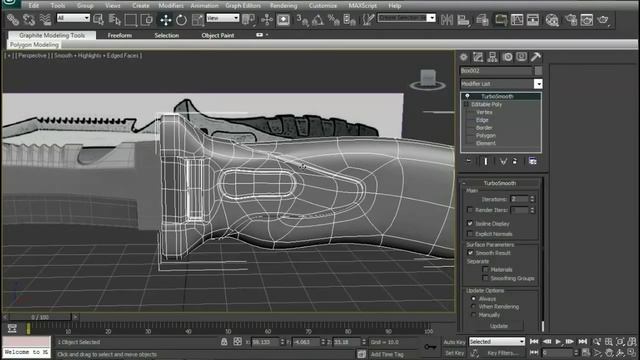Image resolution: width=640 pixels, height=360 pixels.
Task: Open Select by Name dialog
Action: 115,19
